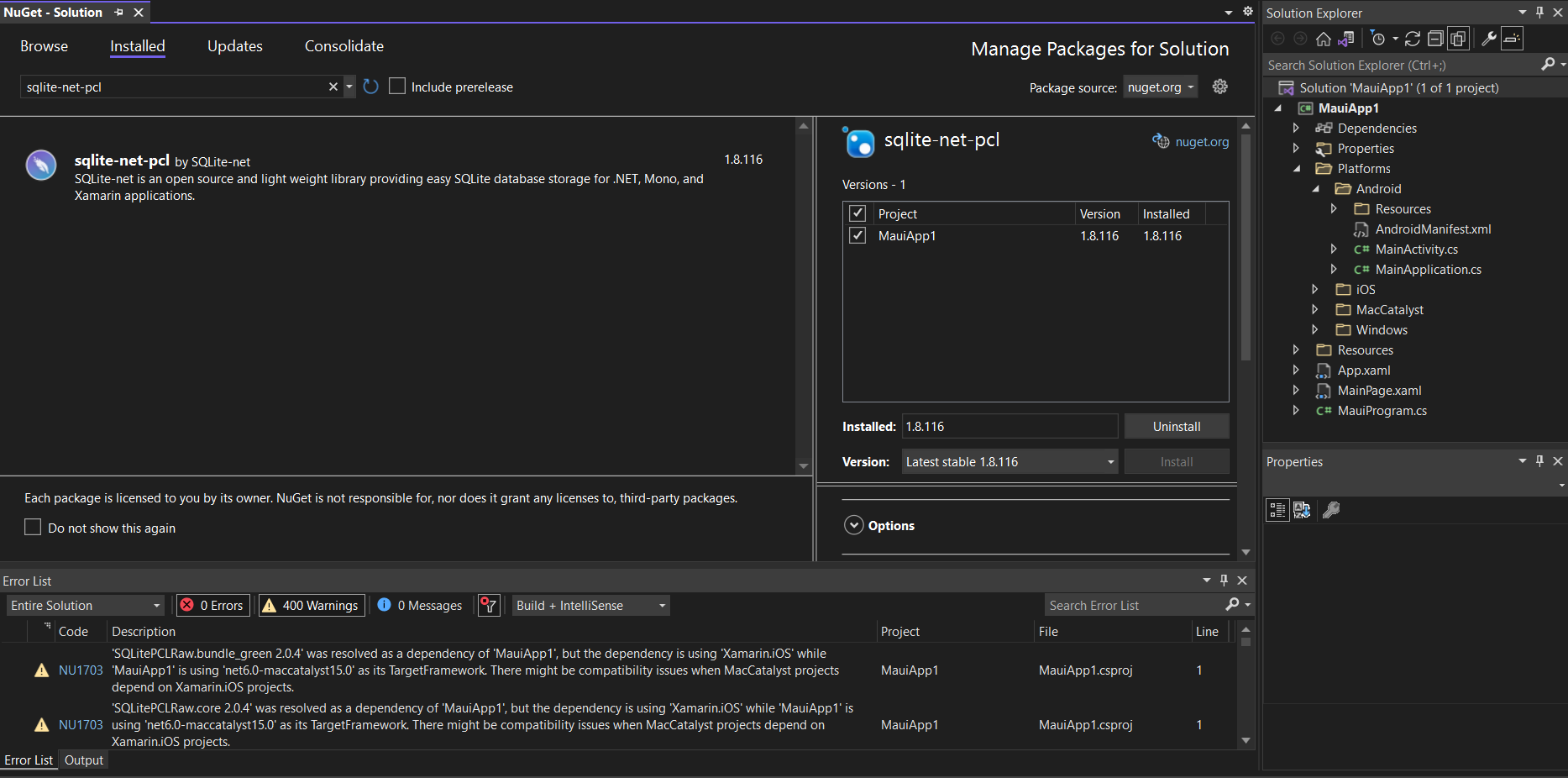Switch to the Installed tab
This screenshot has height=778, width=1568.
click(x=138, y=46)
